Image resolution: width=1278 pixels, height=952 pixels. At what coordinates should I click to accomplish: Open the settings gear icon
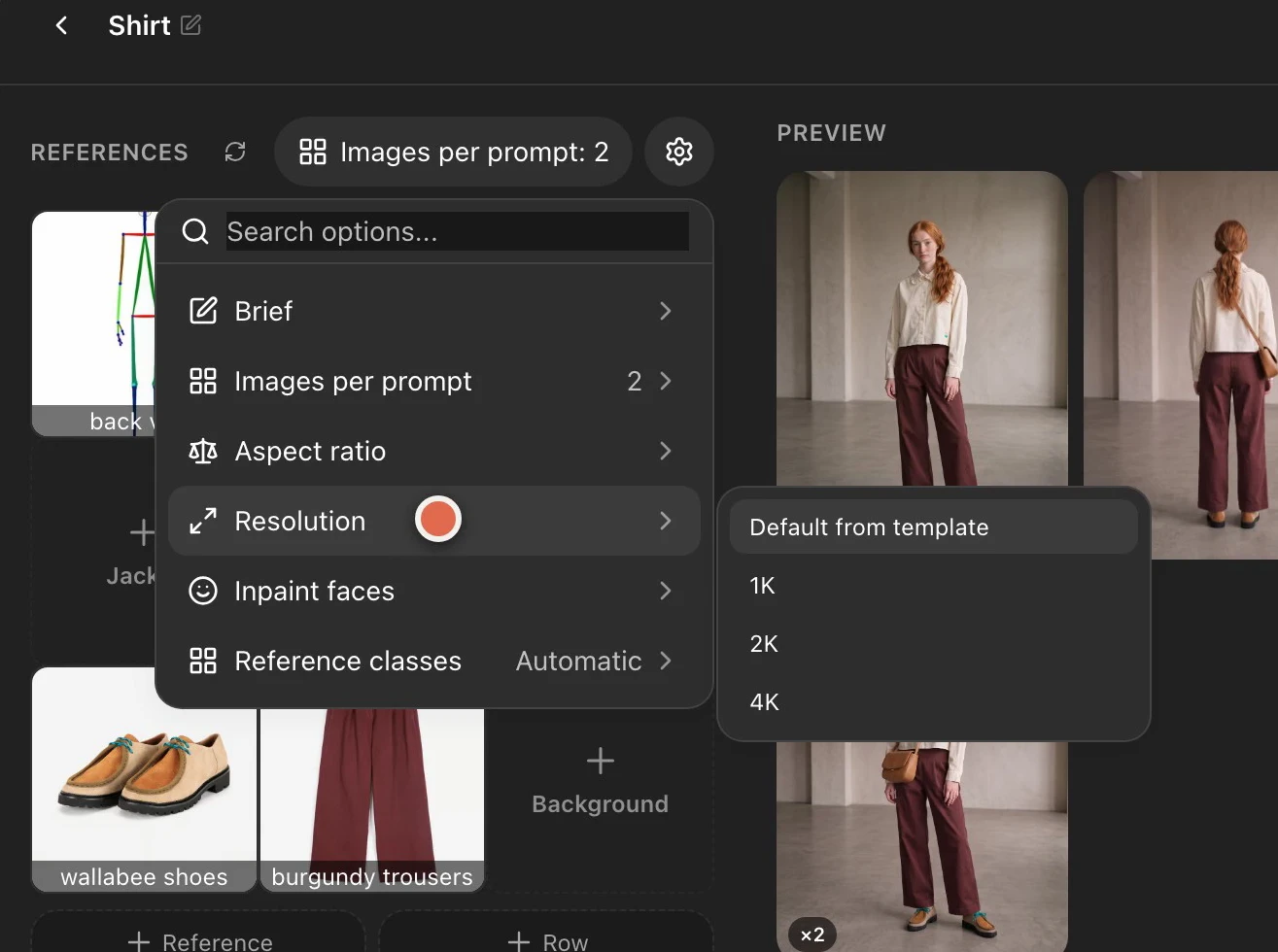tap(679, 152)
